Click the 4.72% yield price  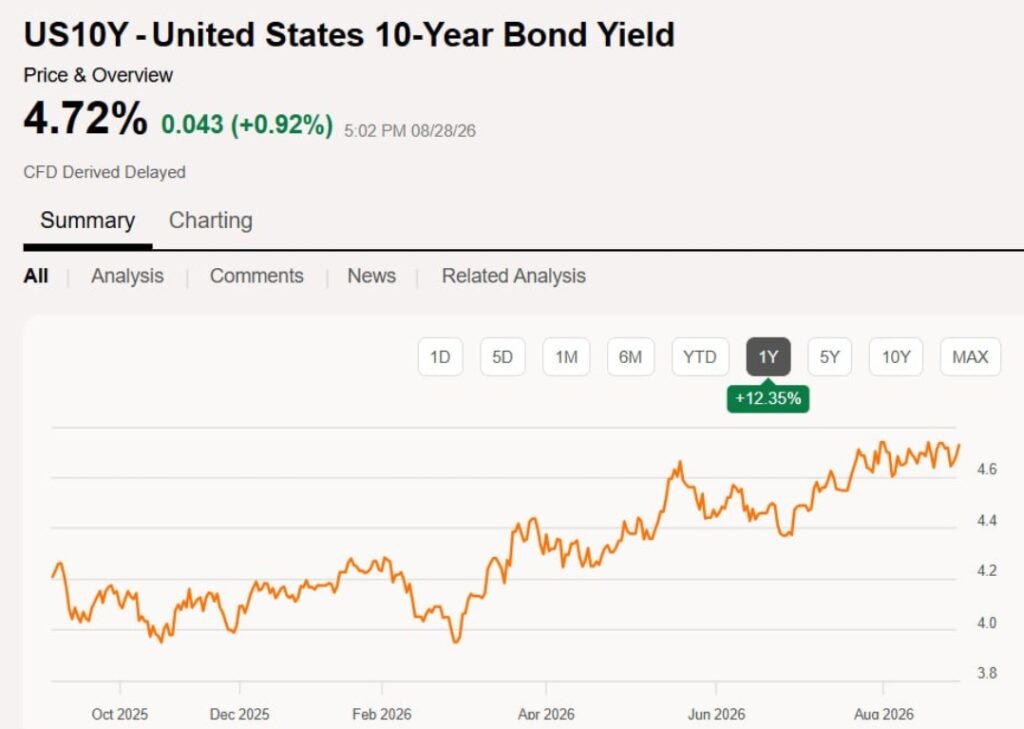[86, 119]
